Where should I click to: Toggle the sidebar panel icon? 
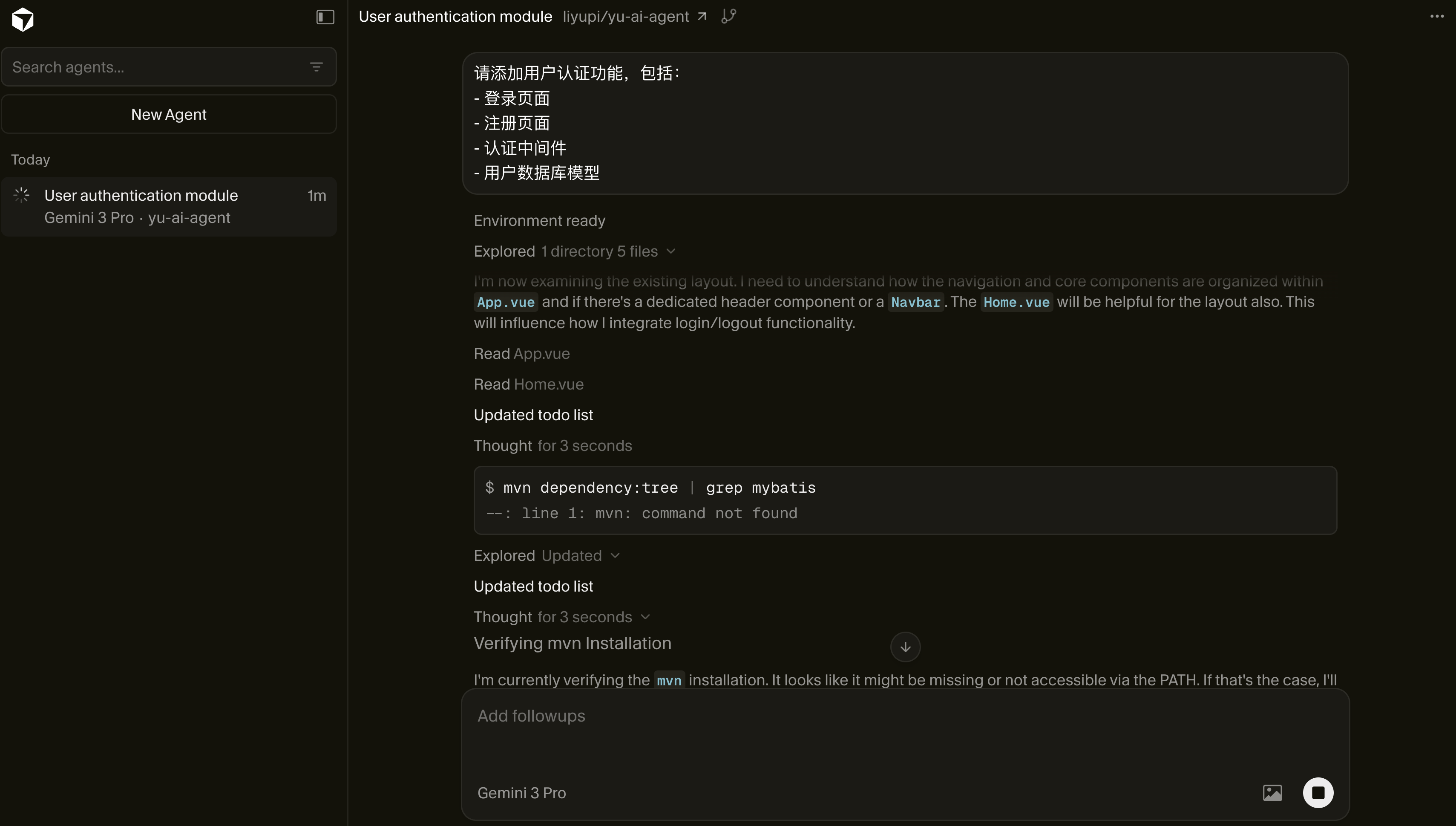(325, 17)
